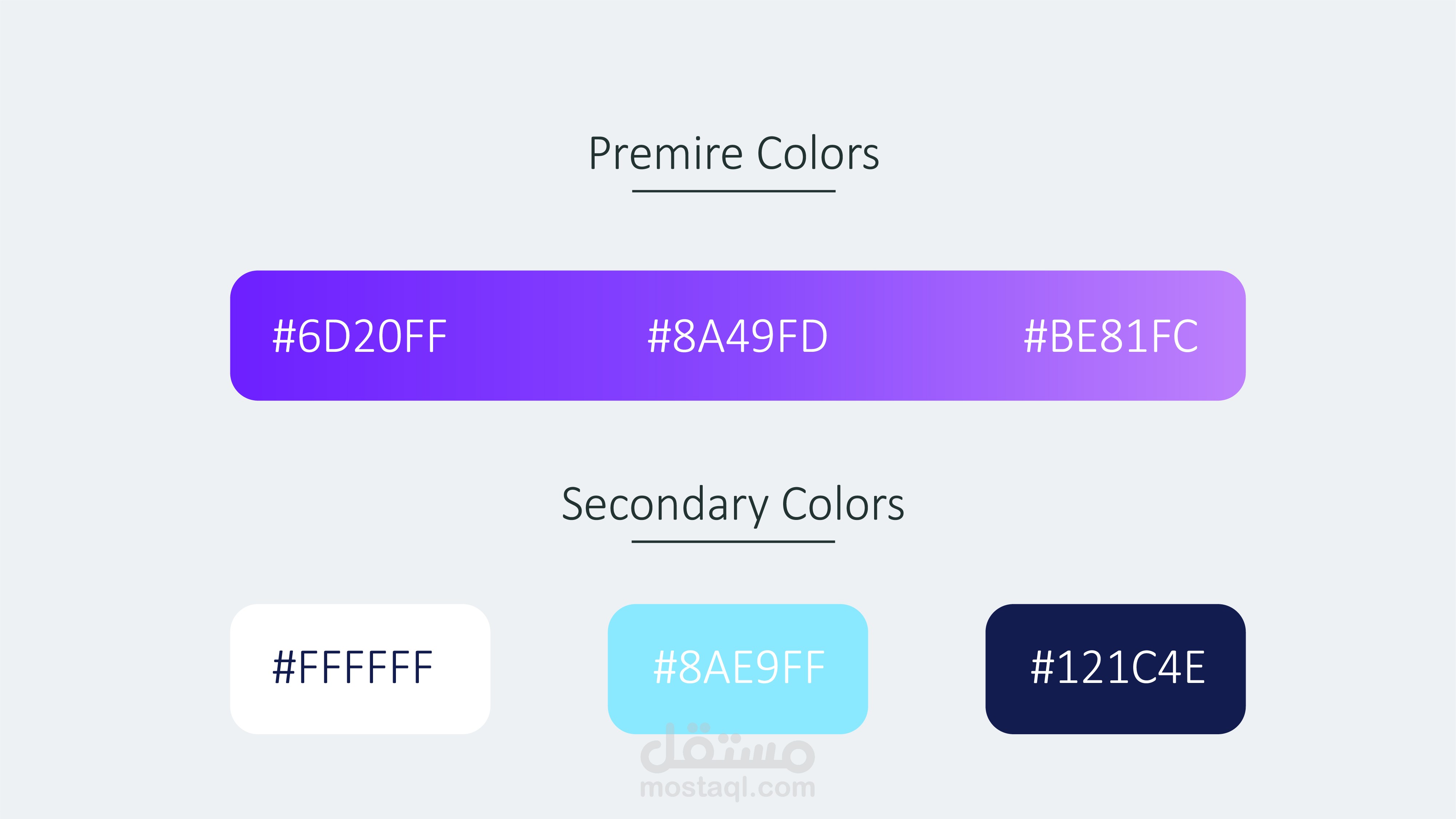Click the hash symbol on the navy swatch
Viewport: 1456px width, 819px height.
tap(1042, 668)
